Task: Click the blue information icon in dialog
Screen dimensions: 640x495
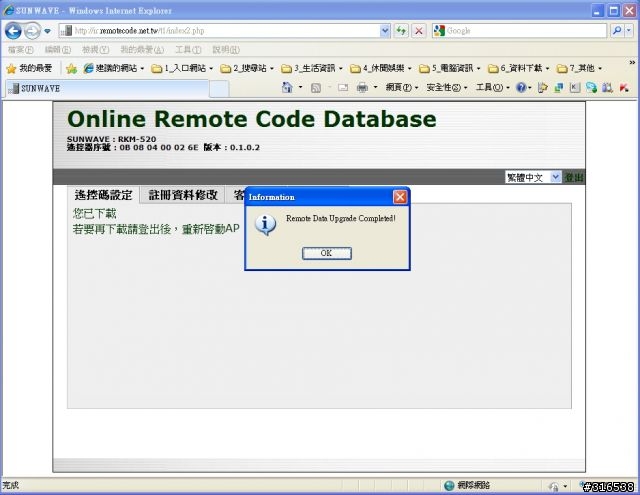Action: [x=265, y=225]
